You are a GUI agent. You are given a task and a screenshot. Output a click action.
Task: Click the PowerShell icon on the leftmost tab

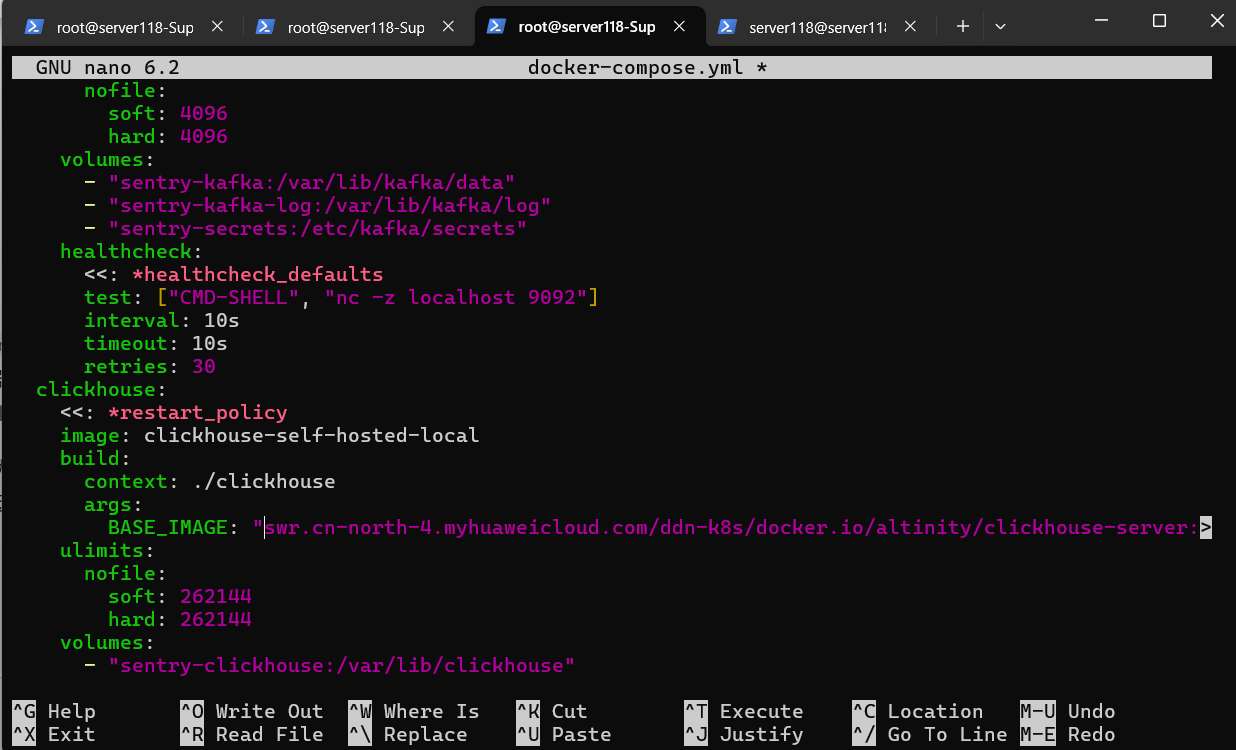[34, 27]
